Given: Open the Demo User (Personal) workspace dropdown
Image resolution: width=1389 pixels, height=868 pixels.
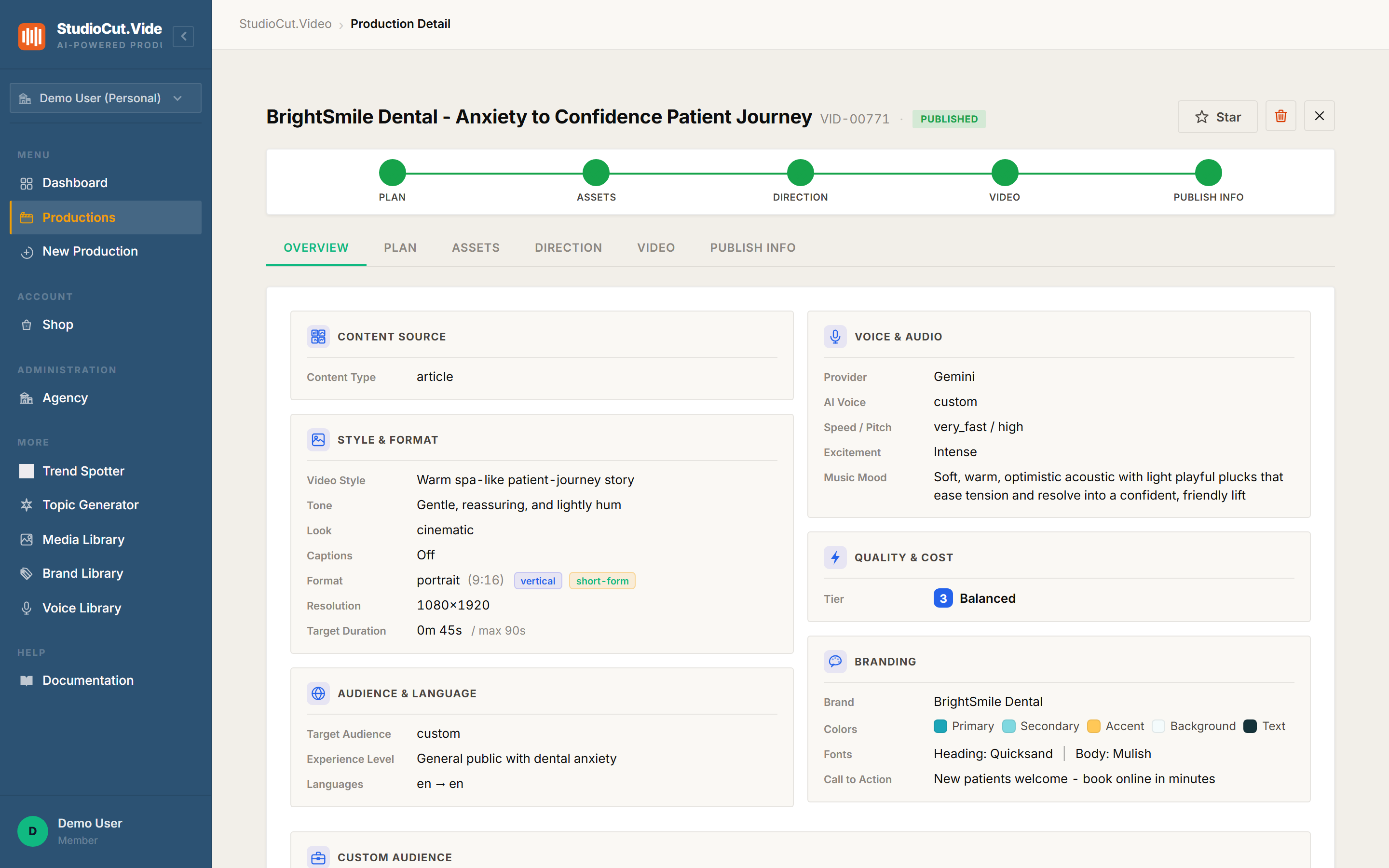Looking at the screenshot, I should 106,98.
